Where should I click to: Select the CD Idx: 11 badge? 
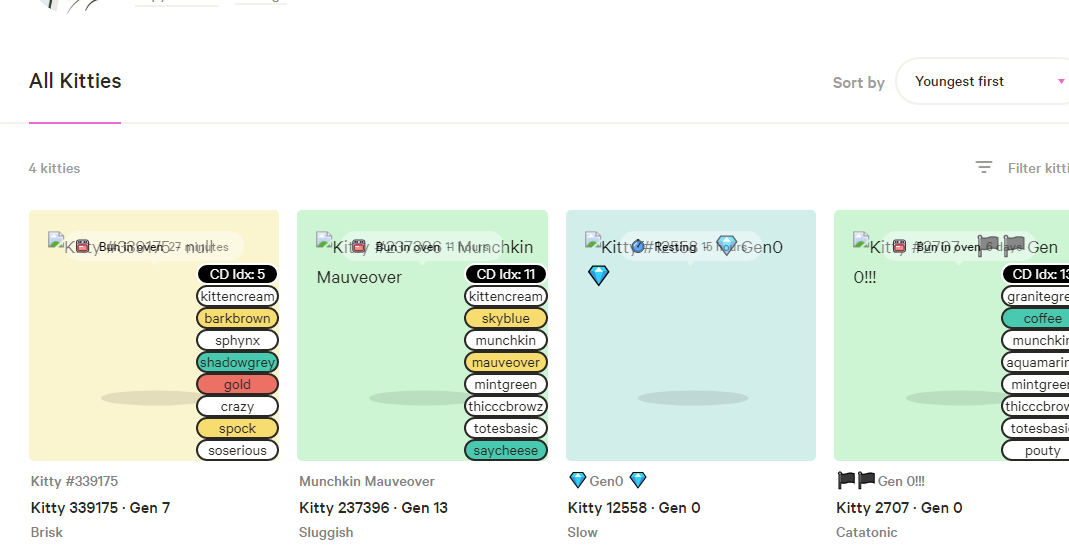(x=505, y=274)
